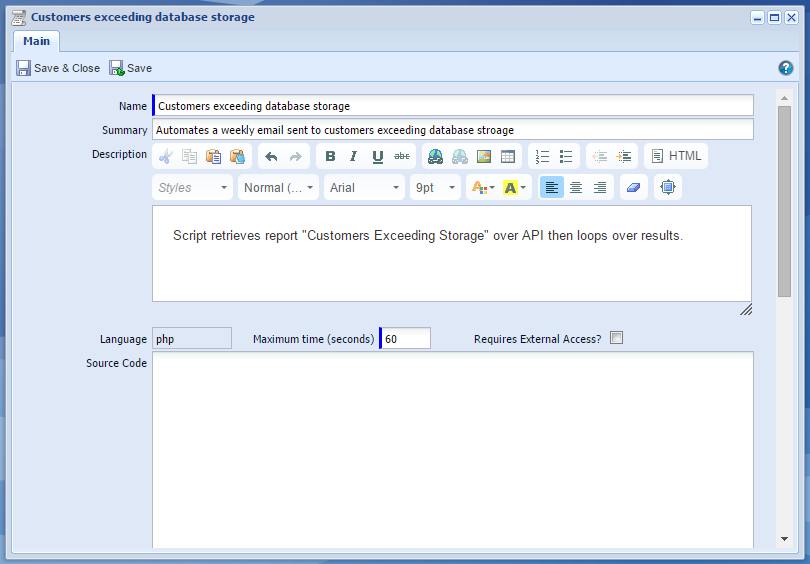The image size is (810, 564).
Task: Click the increase indent icon
Action: click(624, 156)
